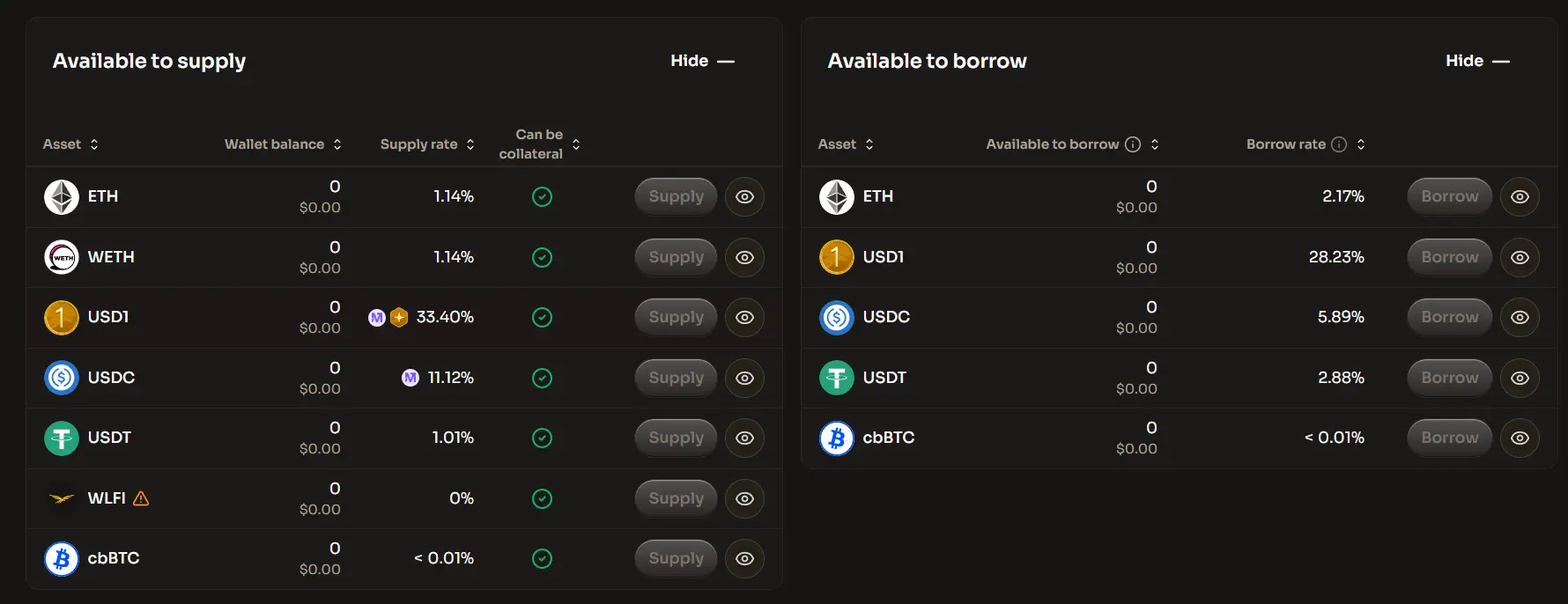The width and height of the screenshot is (1568, 604).
Task: Click the Supply button for USD1
Action: (x=676, y=317)
